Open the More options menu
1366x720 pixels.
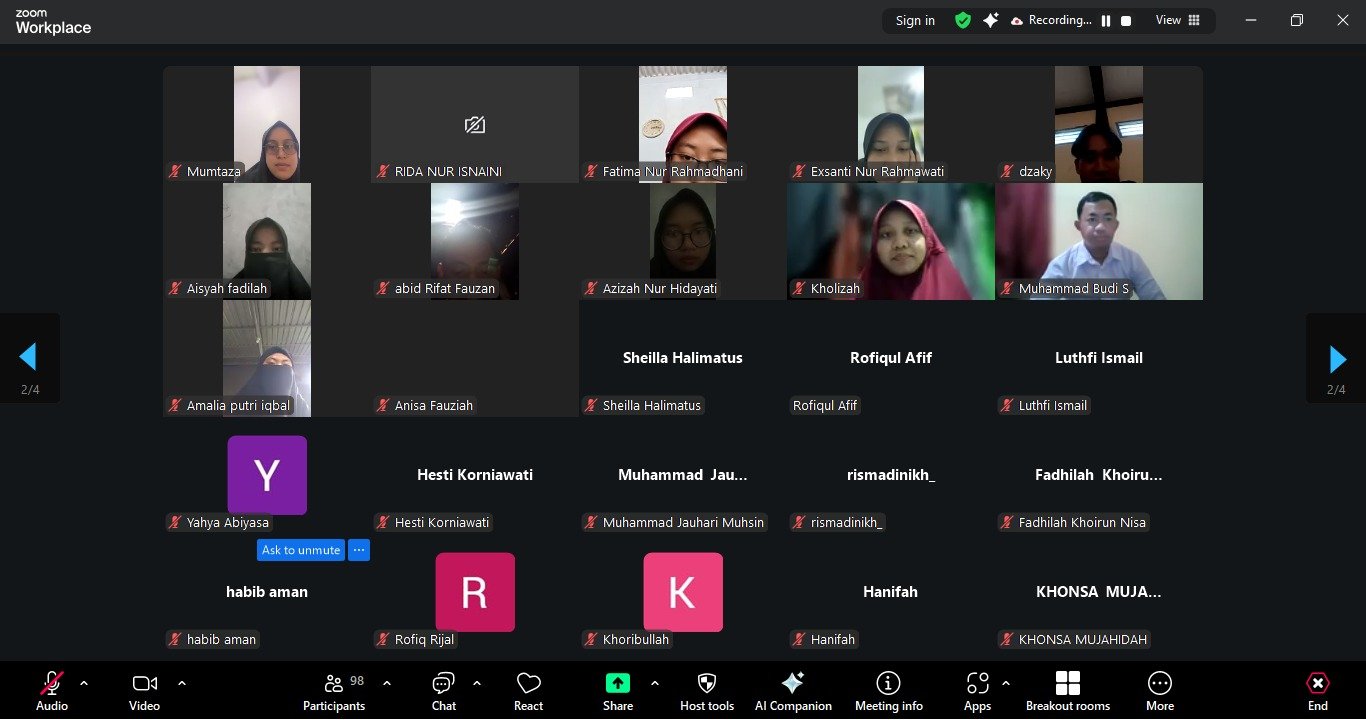click(x=1159, y=690)
